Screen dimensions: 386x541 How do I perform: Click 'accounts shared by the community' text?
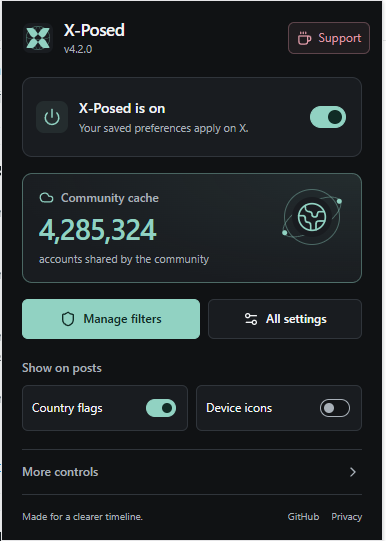tap(124, 259)
